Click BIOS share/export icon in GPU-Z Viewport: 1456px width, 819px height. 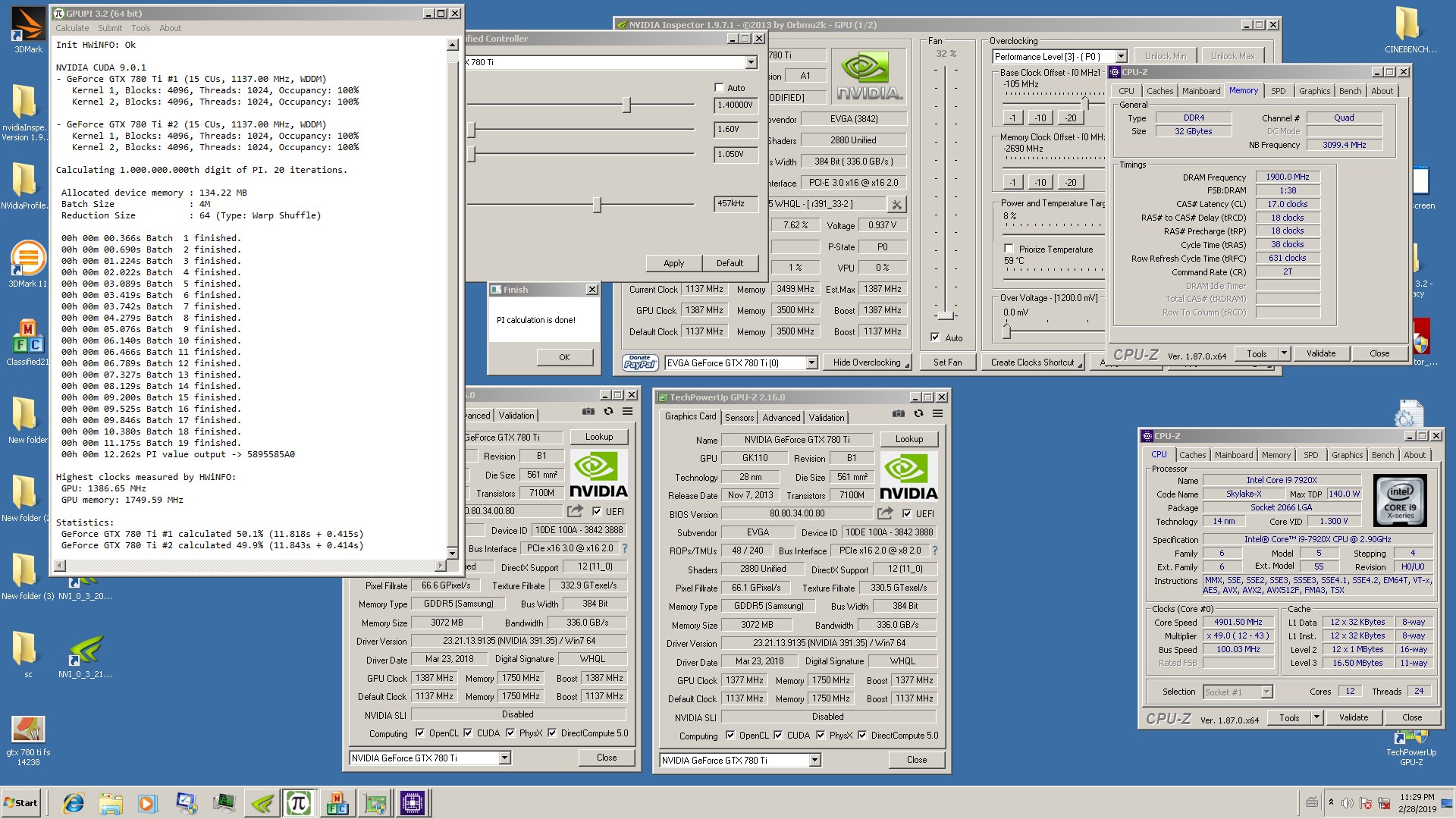click(885, 513)
